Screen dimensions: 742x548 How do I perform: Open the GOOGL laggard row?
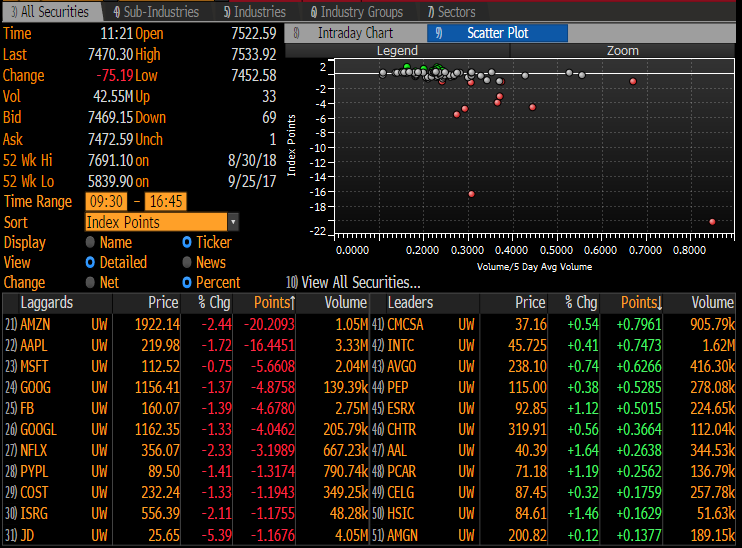186,430
